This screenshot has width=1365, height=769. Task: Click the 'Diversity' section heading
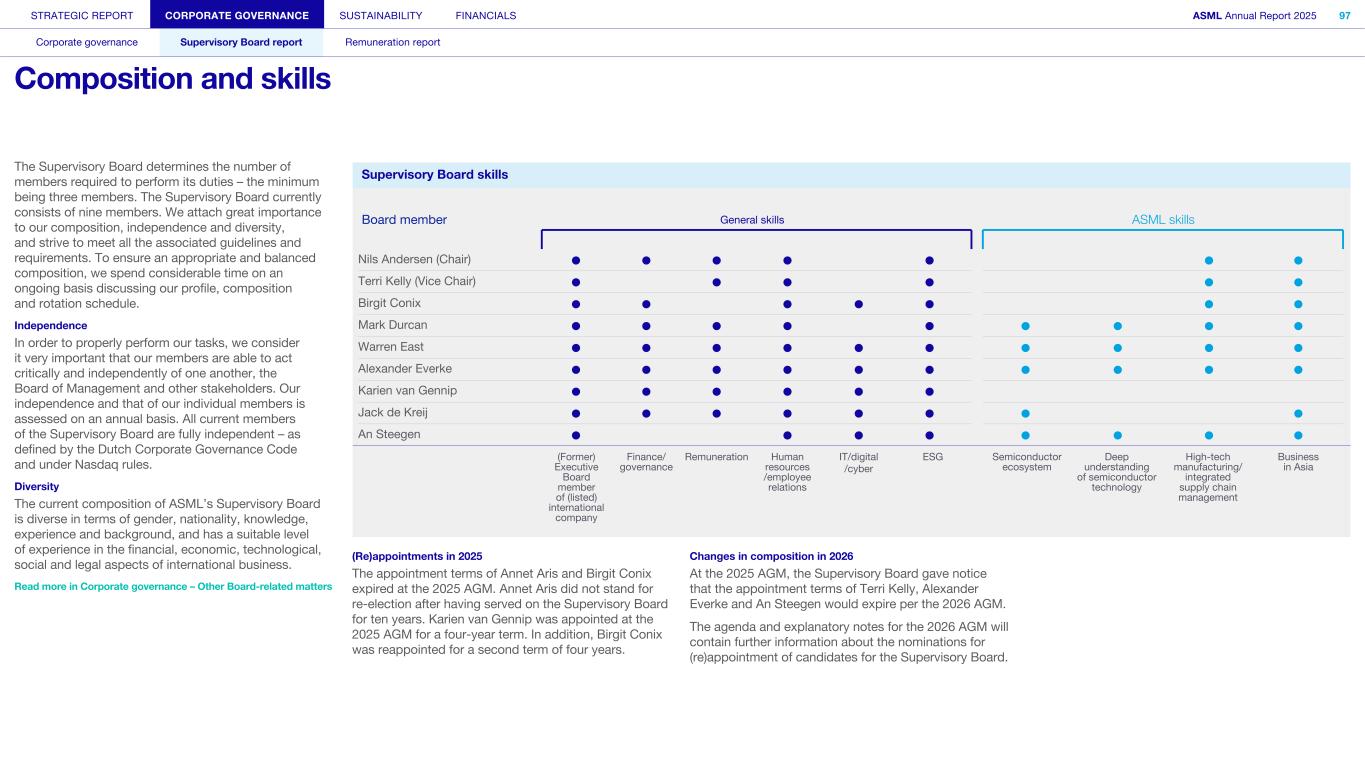pyautogui.click(x=37, y=487)
